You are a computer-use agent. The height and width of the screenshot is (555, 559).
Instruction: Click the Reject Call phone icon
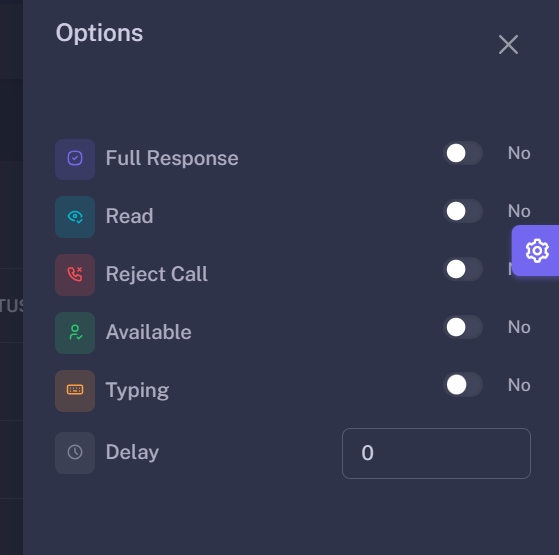pyautogui.click(x=75, y=275)
